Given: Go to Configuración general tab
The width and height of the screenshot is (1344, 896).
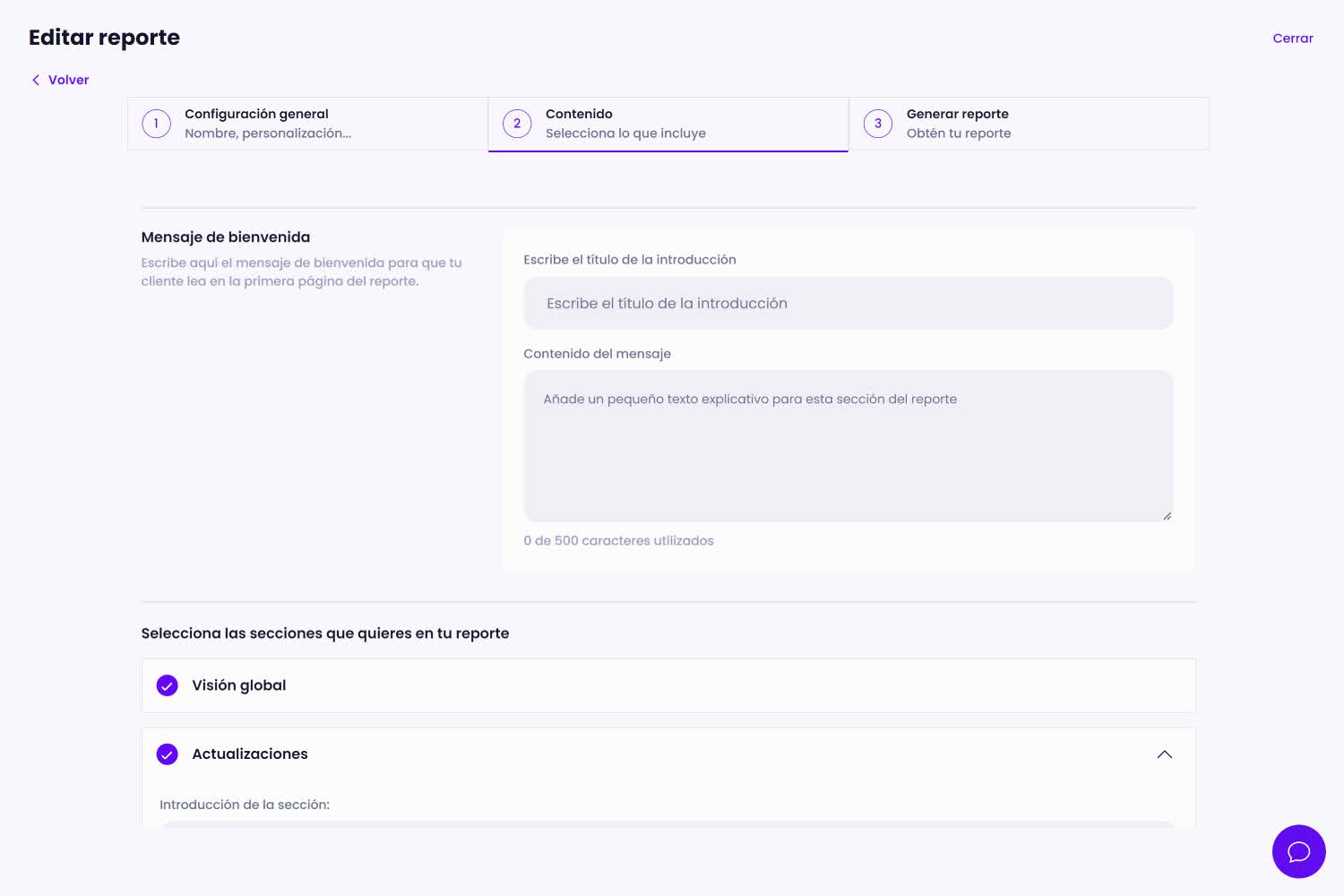Looking at the screenshot, I should click(307, 124).
